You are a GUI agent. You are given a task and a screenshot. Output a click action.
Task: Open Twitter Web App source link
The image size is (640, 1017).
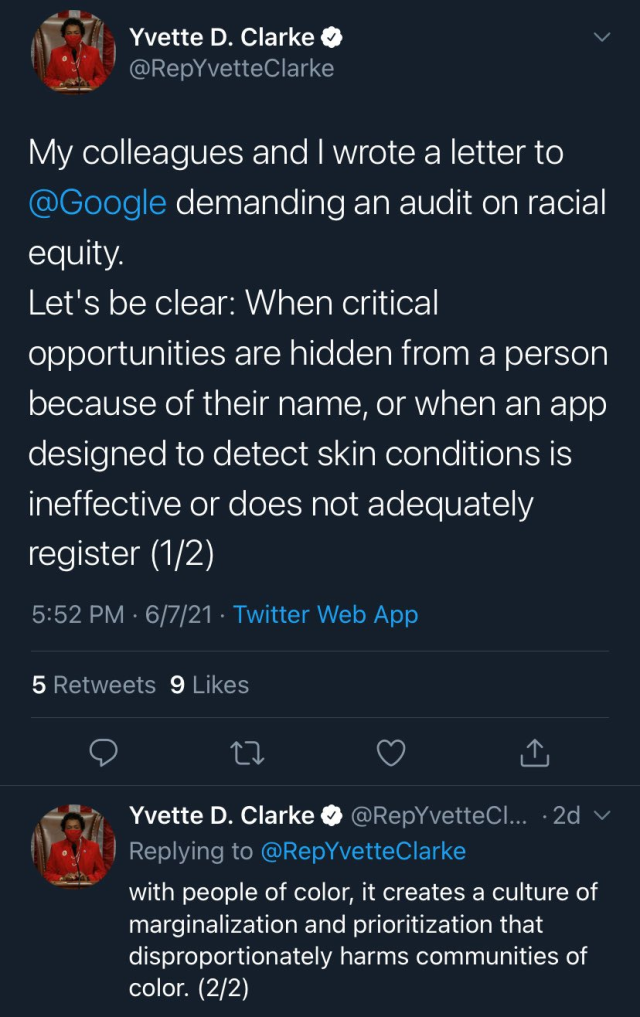pos(325,615)
